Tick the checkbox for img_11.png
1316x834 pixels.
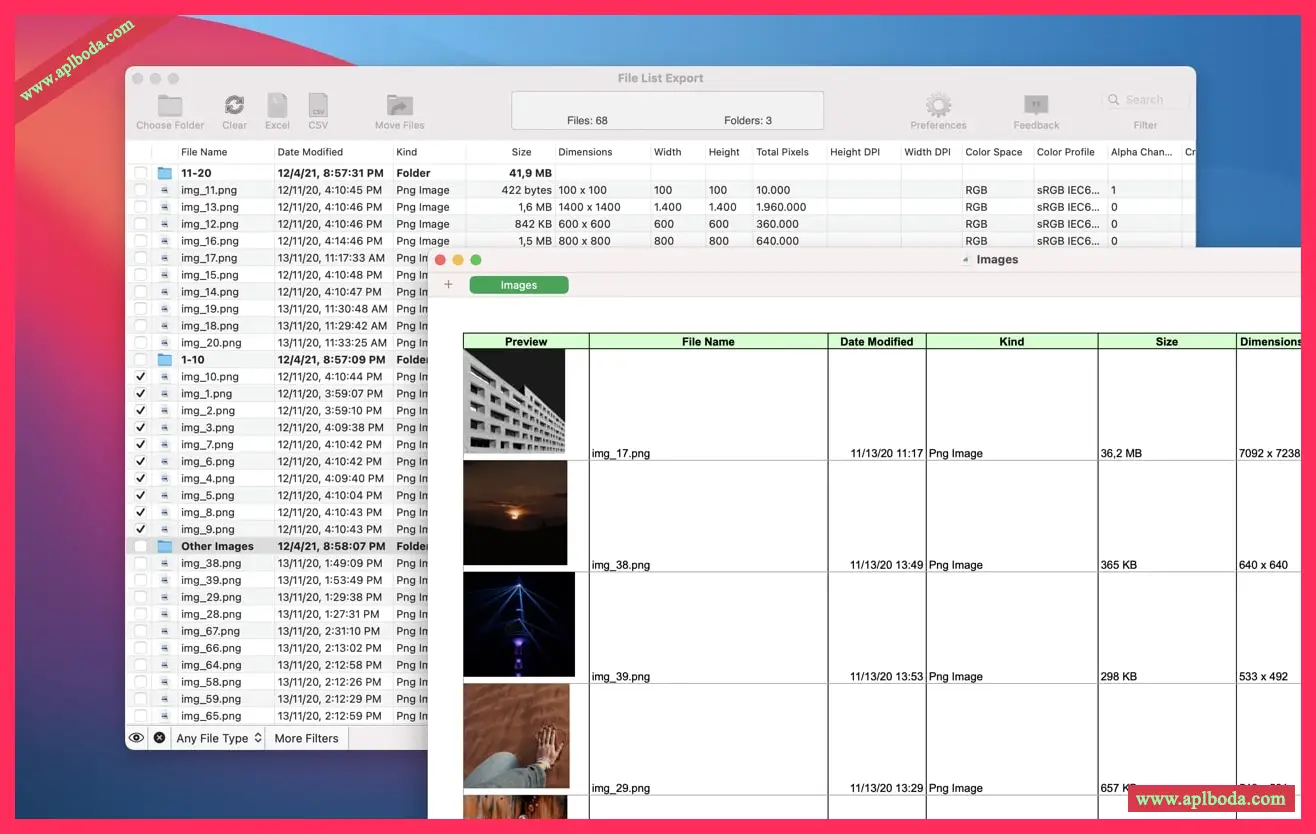[x=140, y=190]
